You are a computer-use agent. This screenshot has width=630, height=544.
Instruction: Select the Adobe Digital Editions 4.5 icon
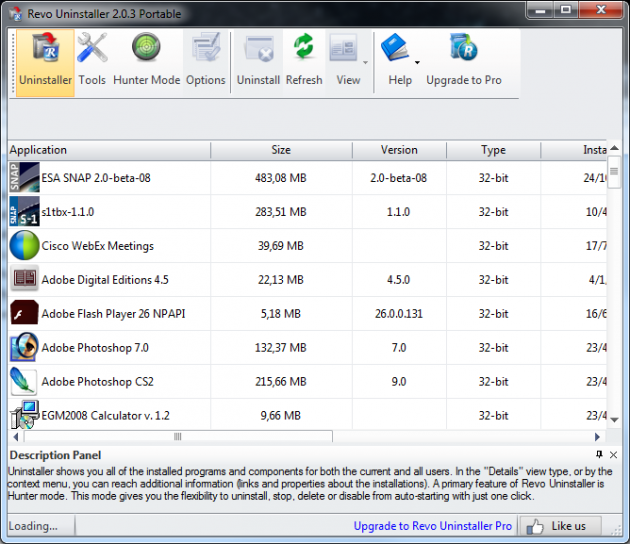click(x=25, y=278)
